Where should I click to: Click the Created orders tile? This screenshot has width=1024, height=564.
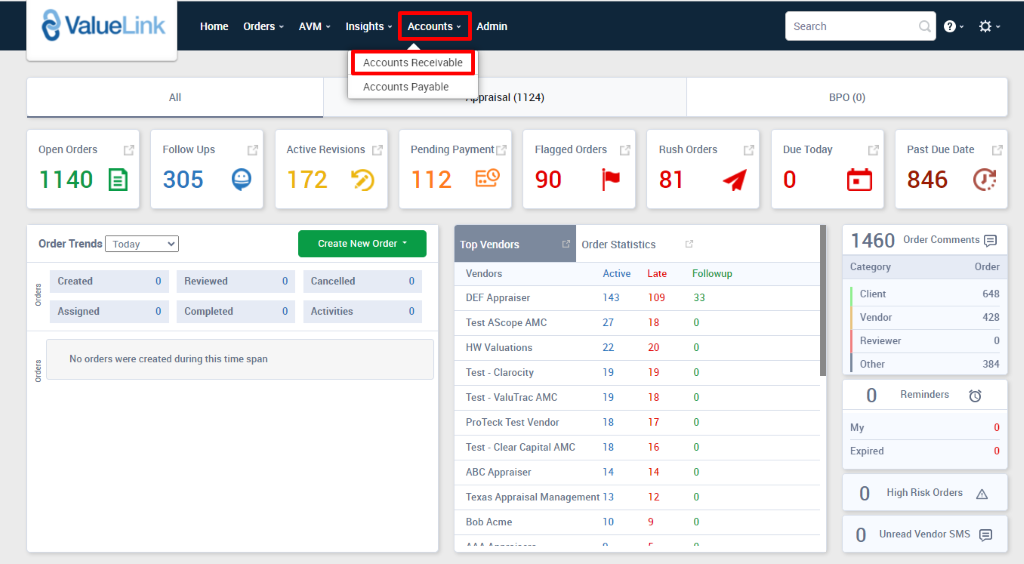[109, 281]
